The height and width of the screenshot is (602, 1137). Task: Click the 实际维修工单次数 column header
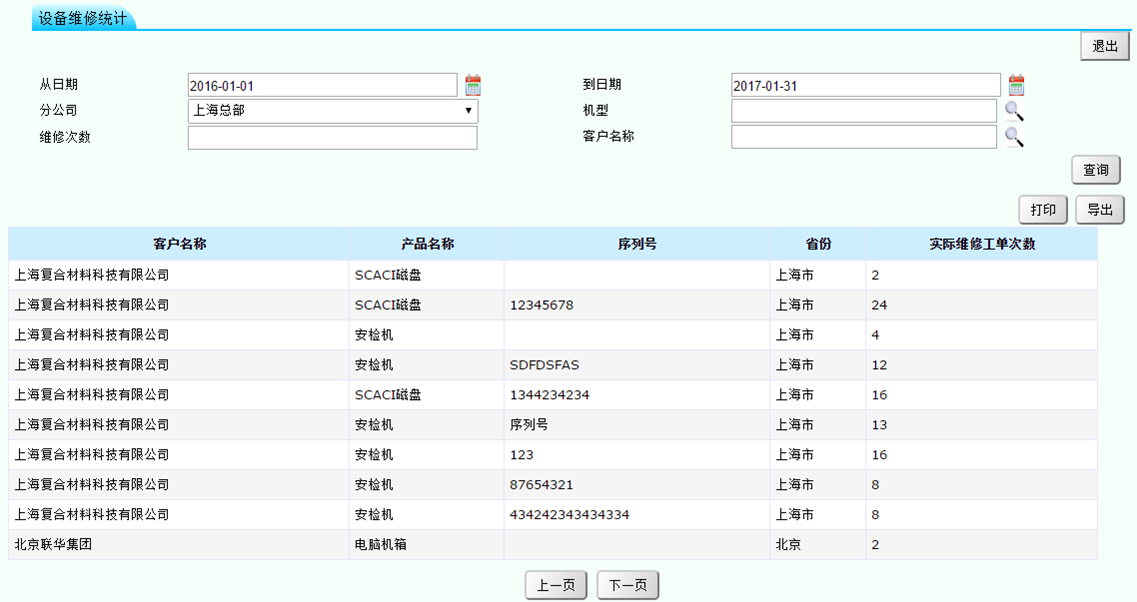pos(982,244)
